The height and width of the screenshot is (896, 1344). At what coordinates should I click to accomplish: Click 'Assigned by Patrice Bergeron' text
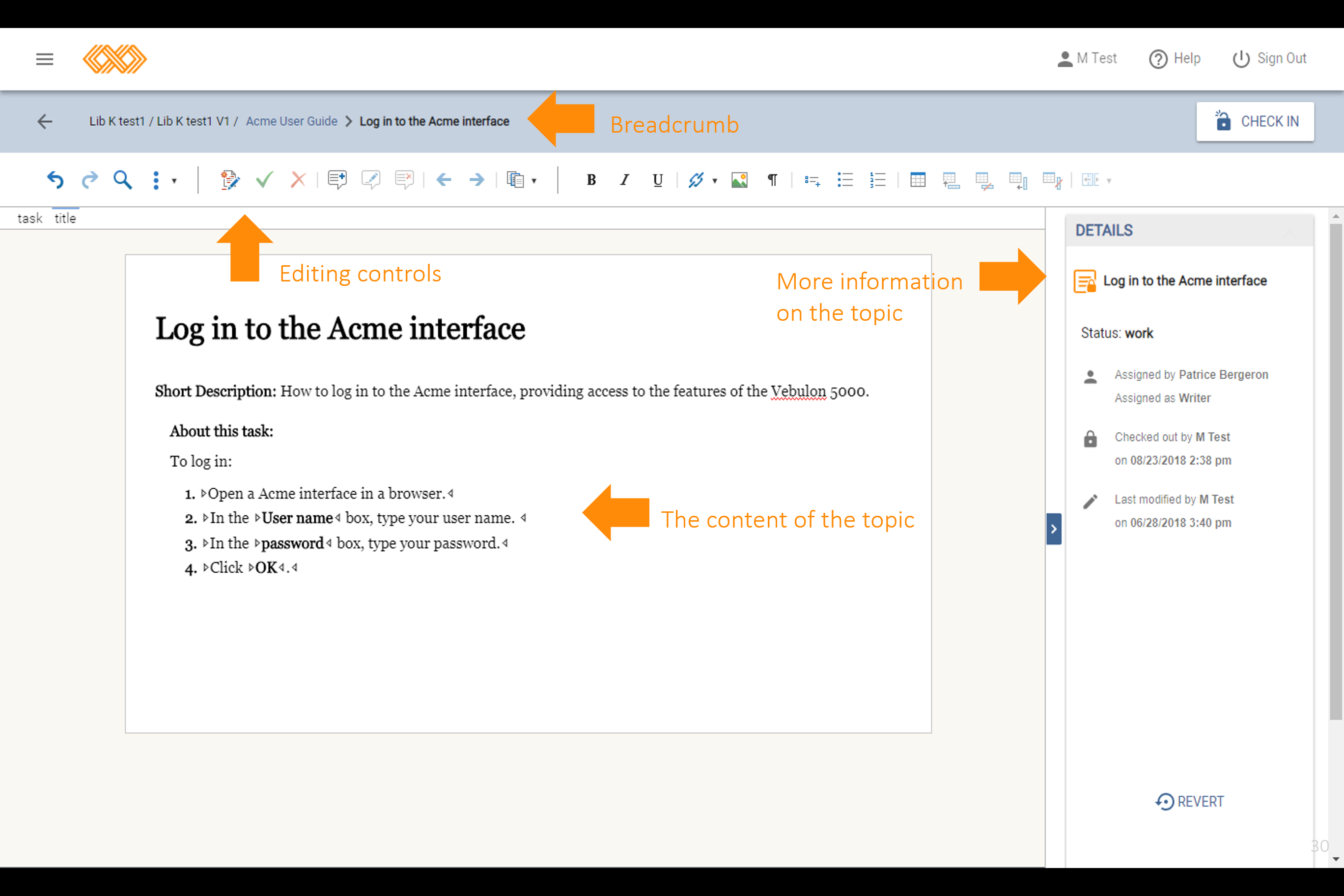coord(1191,375)
